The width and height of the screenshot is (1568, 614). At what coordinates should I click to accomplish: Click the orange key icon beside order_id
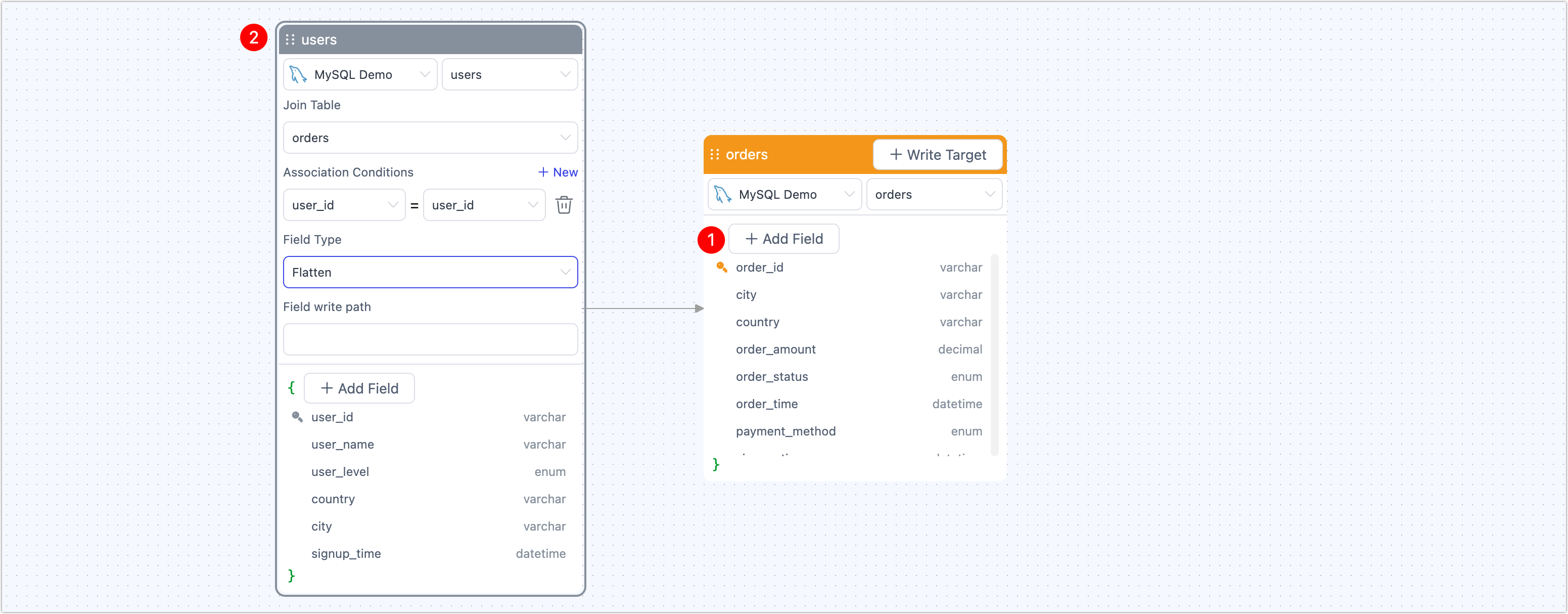pos(721,267)
